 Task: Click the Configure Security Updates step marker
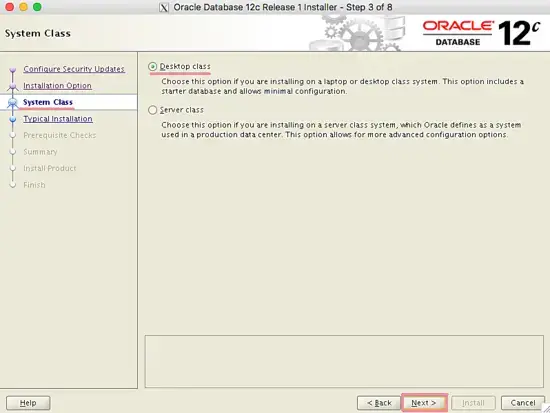[x=13, y=70]
